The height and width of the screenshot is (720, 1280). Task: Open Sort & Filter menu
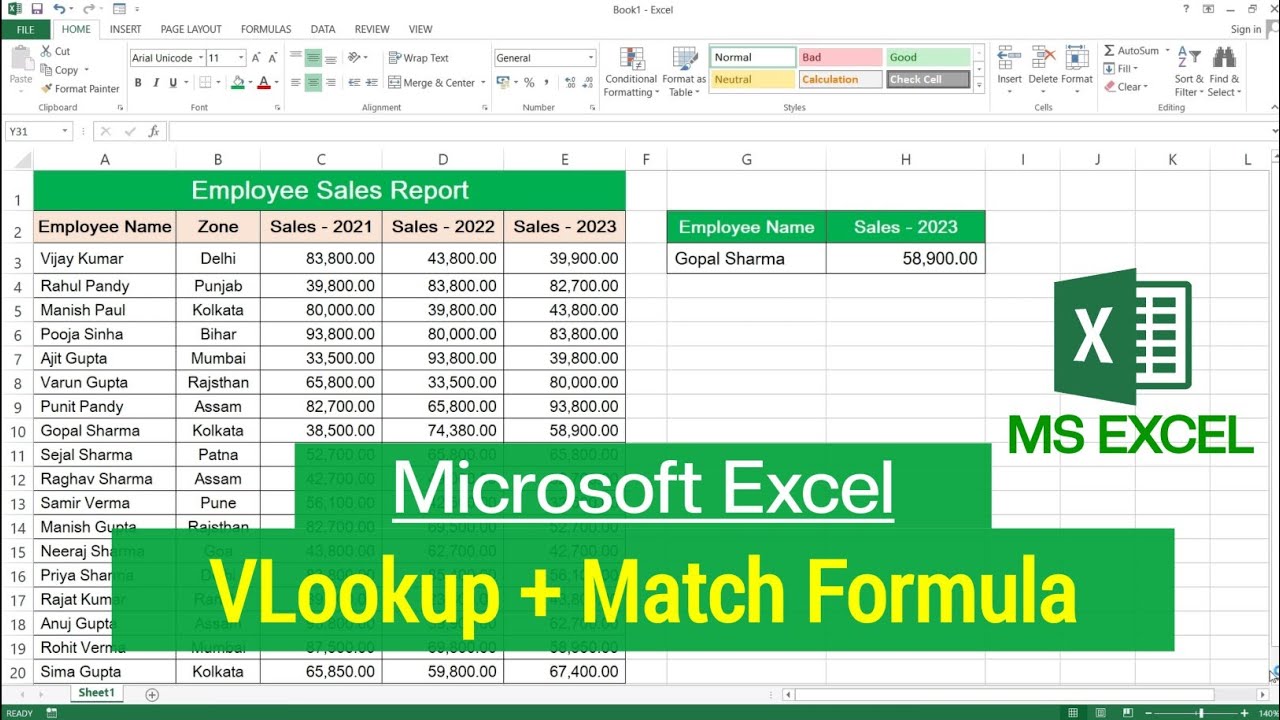click(1189, 72)
